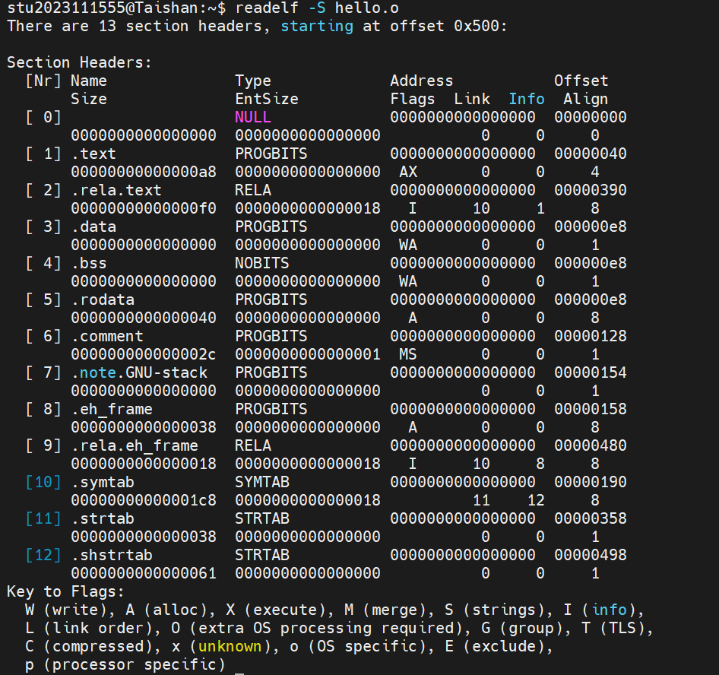Click the 'Flags' column header
719x675 pixels.
[x=412, y=99]
